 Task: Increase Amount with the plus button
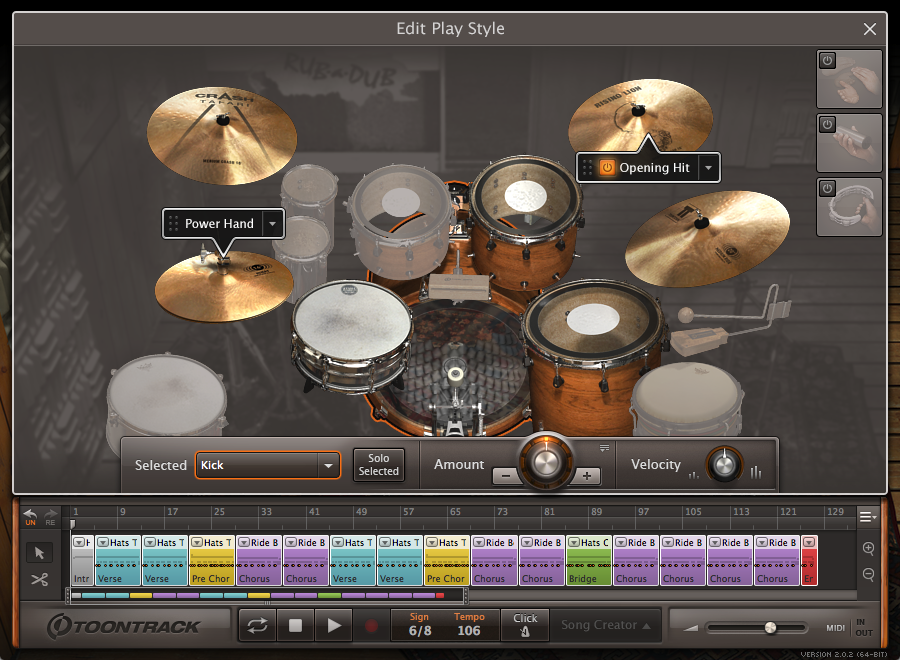(587, 476)
